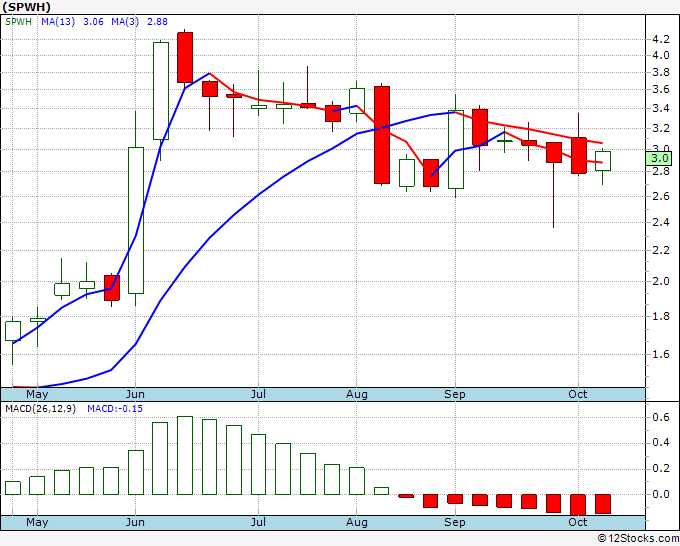Select the 0.2 MACD axis label

660,468
